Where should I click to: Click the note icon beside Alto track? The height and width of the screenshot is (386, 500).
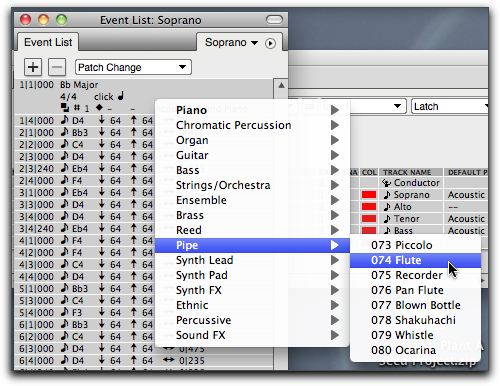387,207
